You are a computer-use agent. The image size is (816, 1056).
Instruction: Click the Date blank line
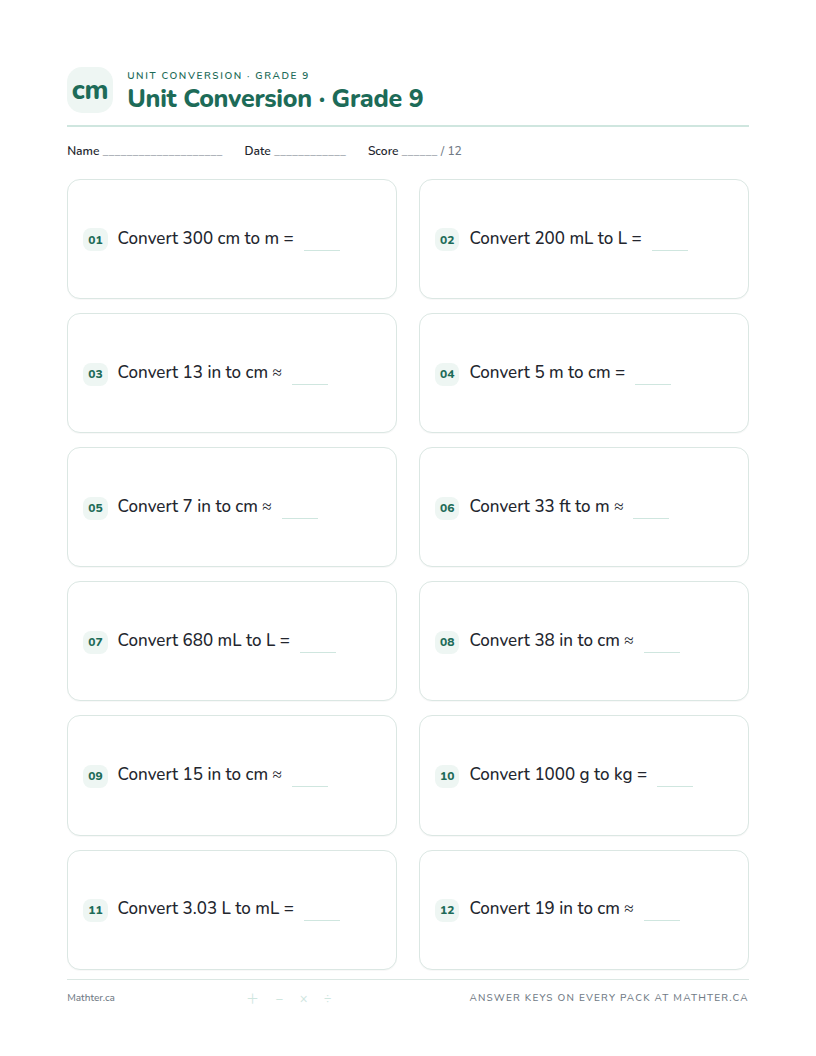[310, 155]
